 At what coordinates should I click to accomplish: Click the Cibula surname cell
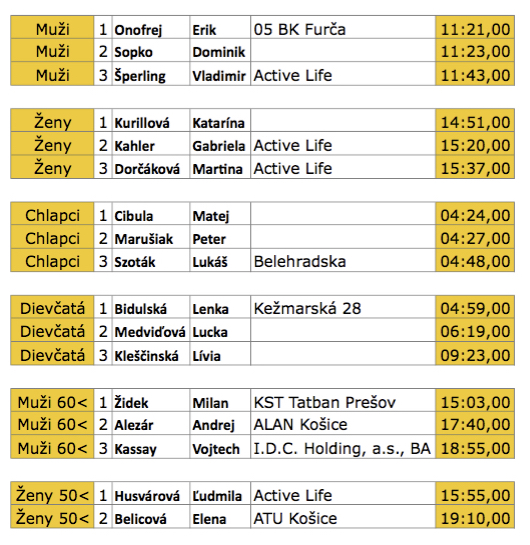coord(151,214)
